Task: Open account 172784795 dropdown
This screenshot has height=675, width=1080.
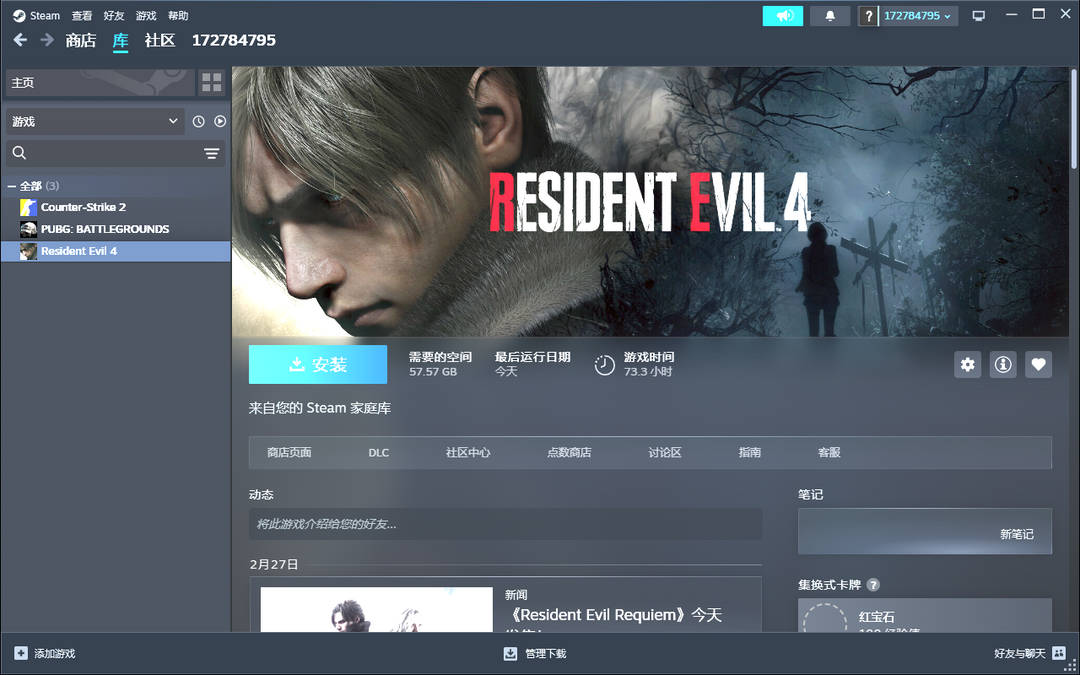Action: click(918, 16)
